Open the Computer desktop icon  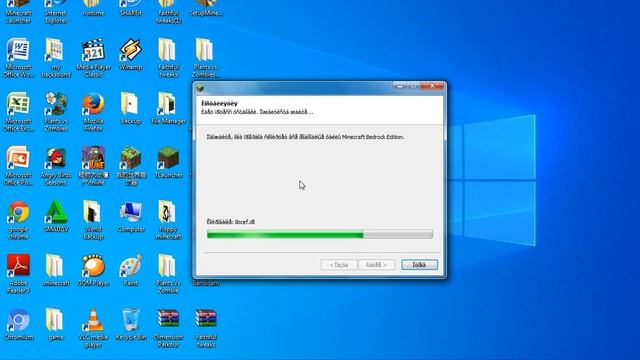click(131, 216)
